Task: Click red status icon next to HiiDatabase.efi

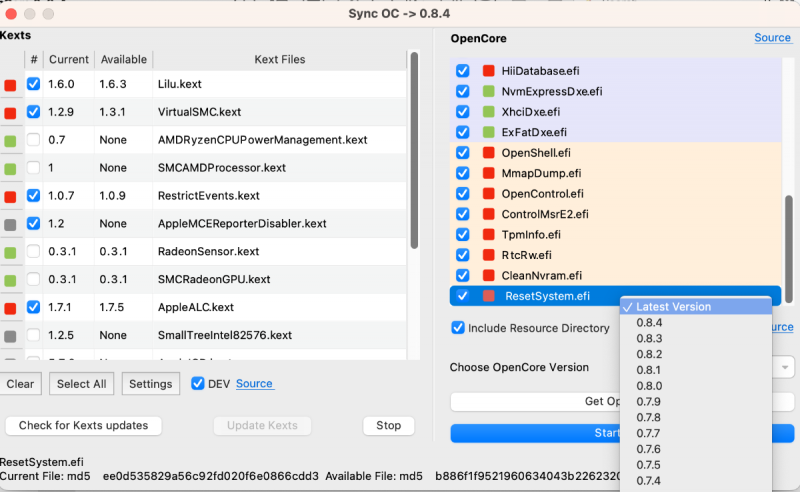Action: coord(489,71)
